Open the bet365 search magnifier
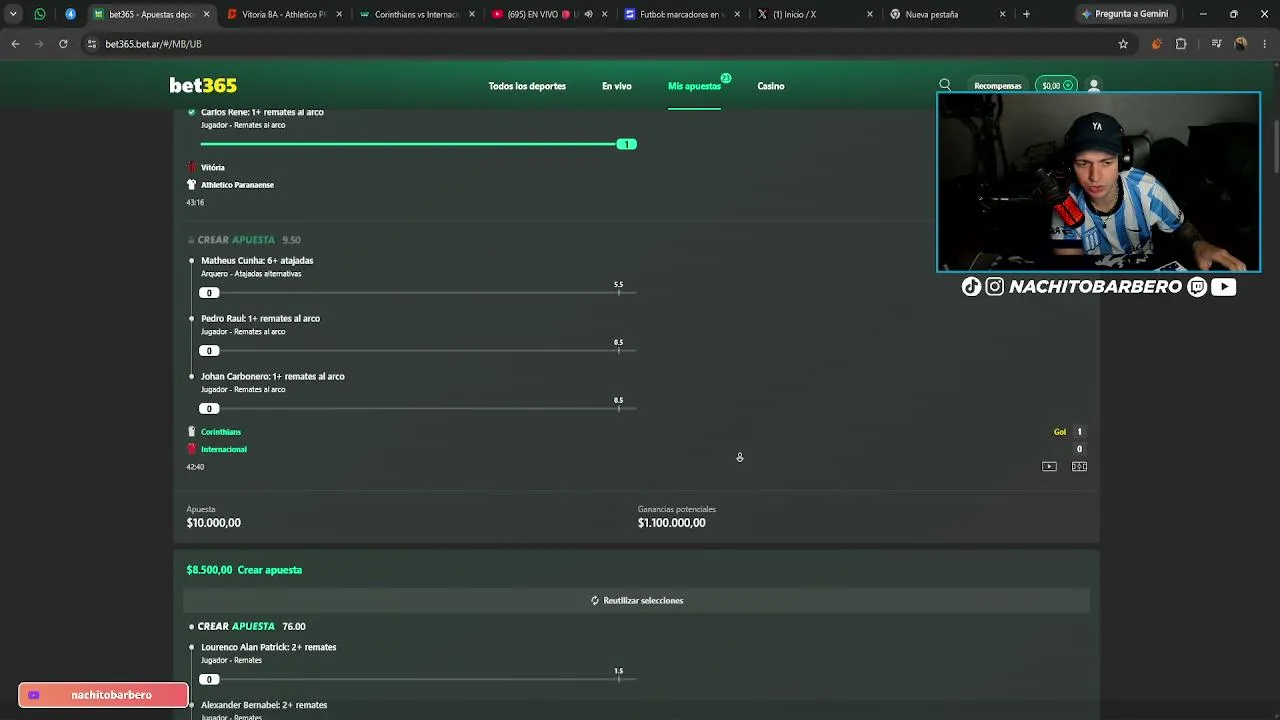The image size is (1280, 720). (945, 86)
